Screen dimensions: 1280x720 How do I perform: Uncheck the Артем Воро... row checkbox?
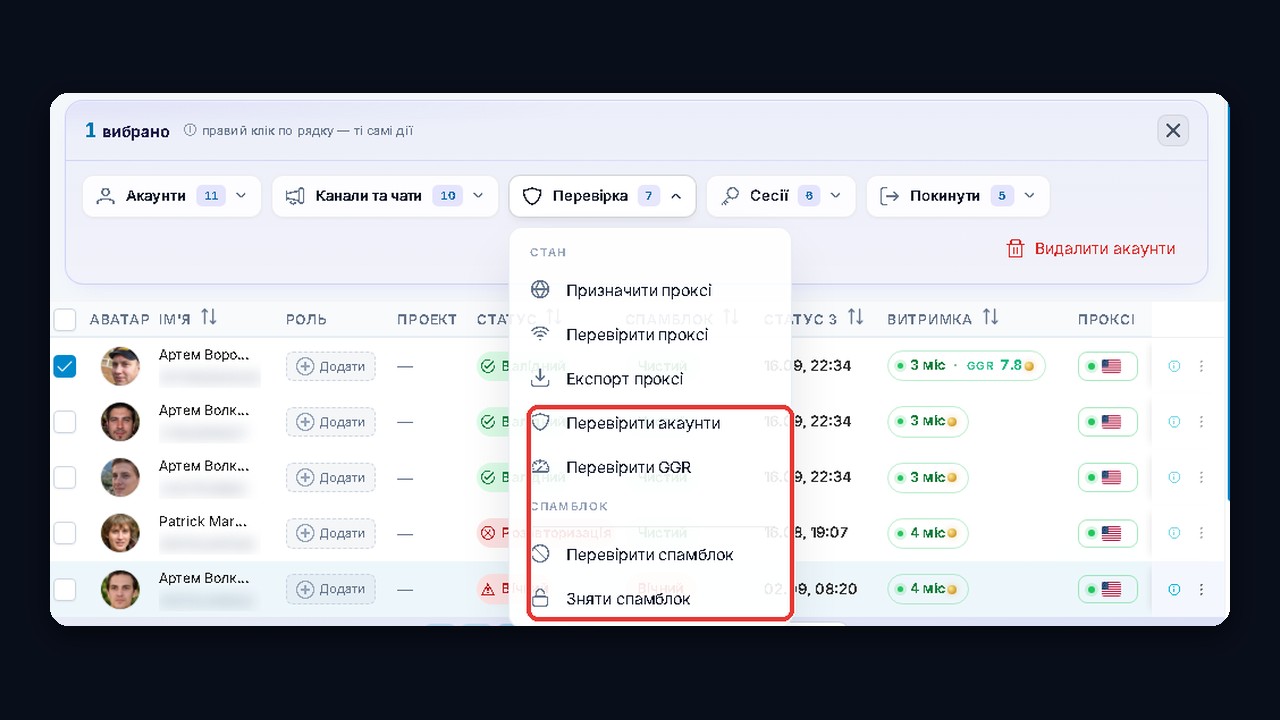point(65,366)
